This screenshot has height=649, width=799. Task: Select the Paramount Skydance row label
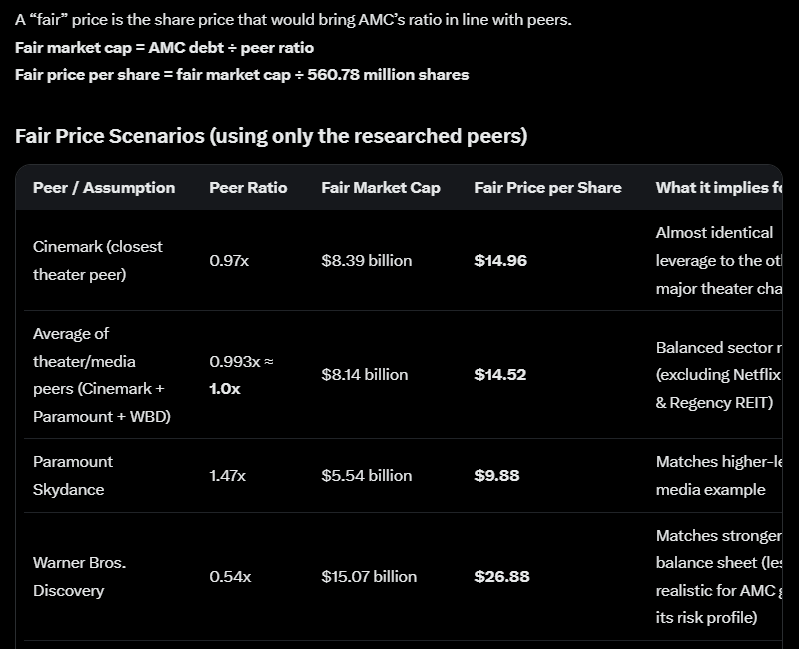coord(73,475)
